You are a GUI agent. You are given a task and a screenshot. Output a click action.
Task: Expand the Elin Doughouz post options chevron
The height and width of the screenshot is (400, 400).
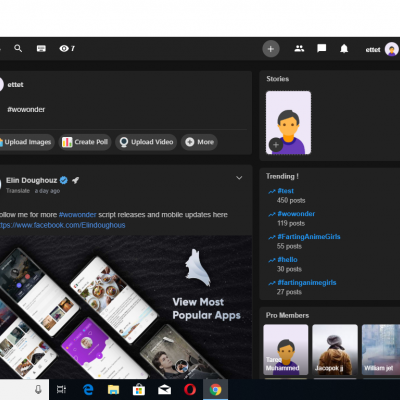[239, 178]
